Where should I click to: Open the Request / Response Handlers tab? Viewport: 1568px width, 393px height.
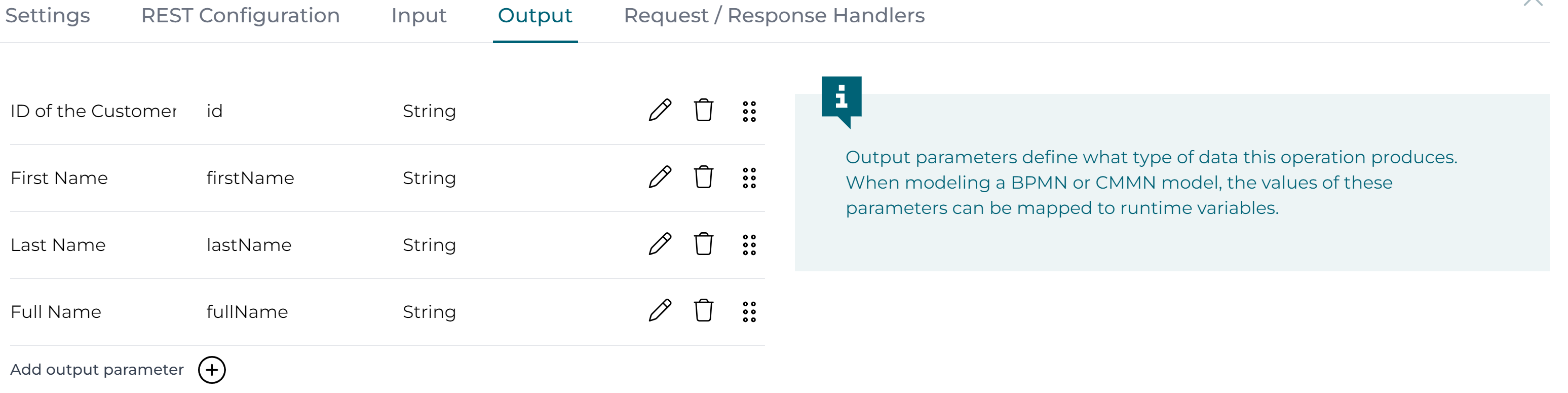tap(774, 16)
